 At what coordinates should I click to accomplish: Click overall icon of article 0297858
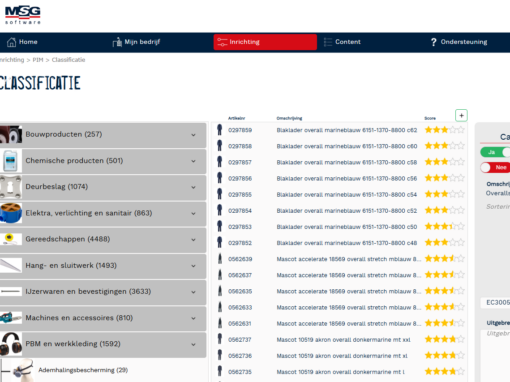(219, 146)
